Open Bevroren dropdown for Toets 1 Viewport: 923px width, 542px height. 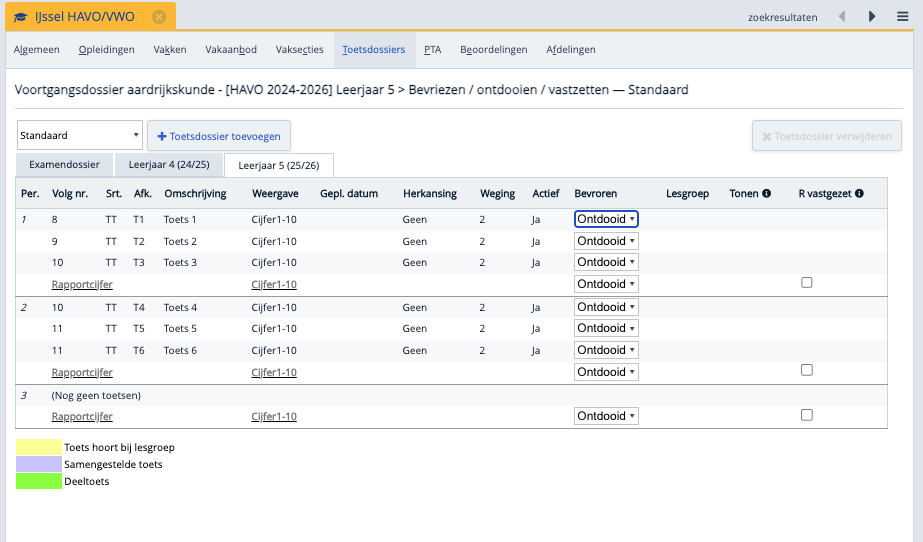606,219
